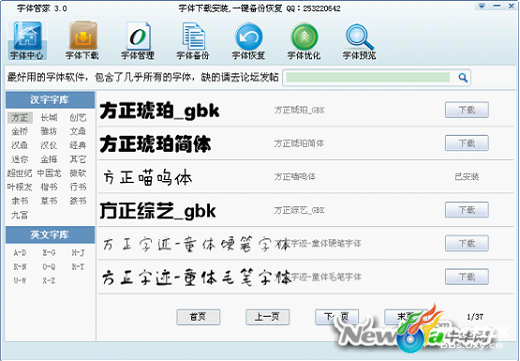Image resolution: width=520 pixels, height=361 pixels.
Task: Choose the 汉仪 font category
Action: (49, 145)
